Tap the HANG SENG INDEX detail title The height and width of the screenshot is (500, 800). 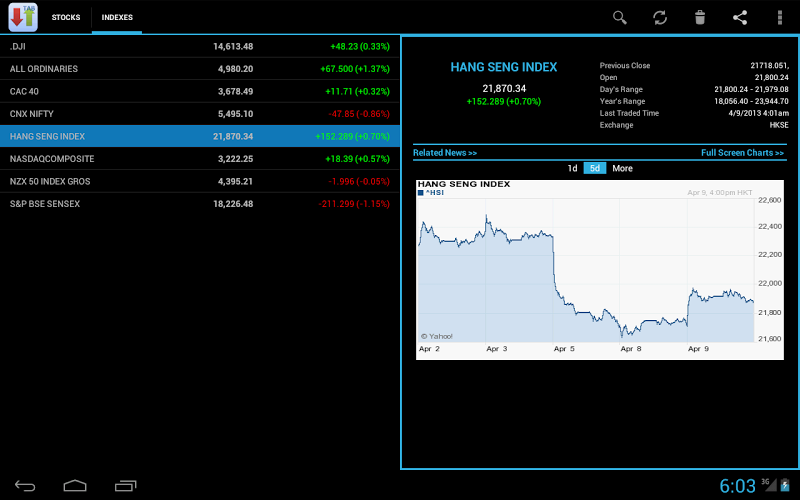click(504, 67)
